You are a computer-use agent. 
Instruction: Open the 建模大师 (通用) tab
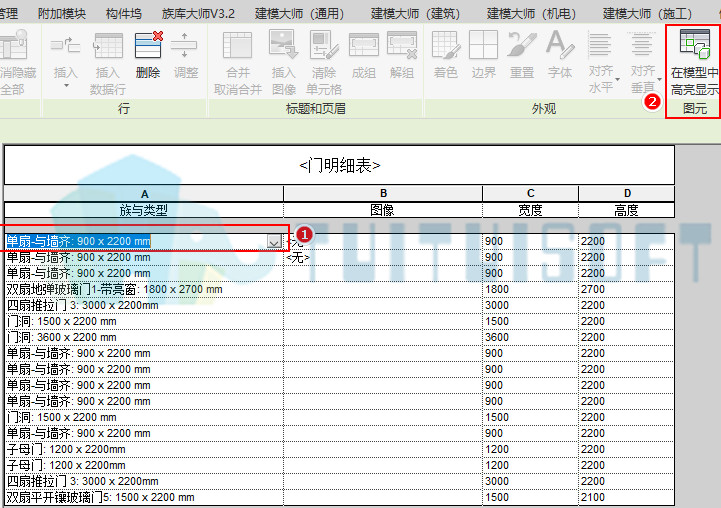tap(300, 13)
